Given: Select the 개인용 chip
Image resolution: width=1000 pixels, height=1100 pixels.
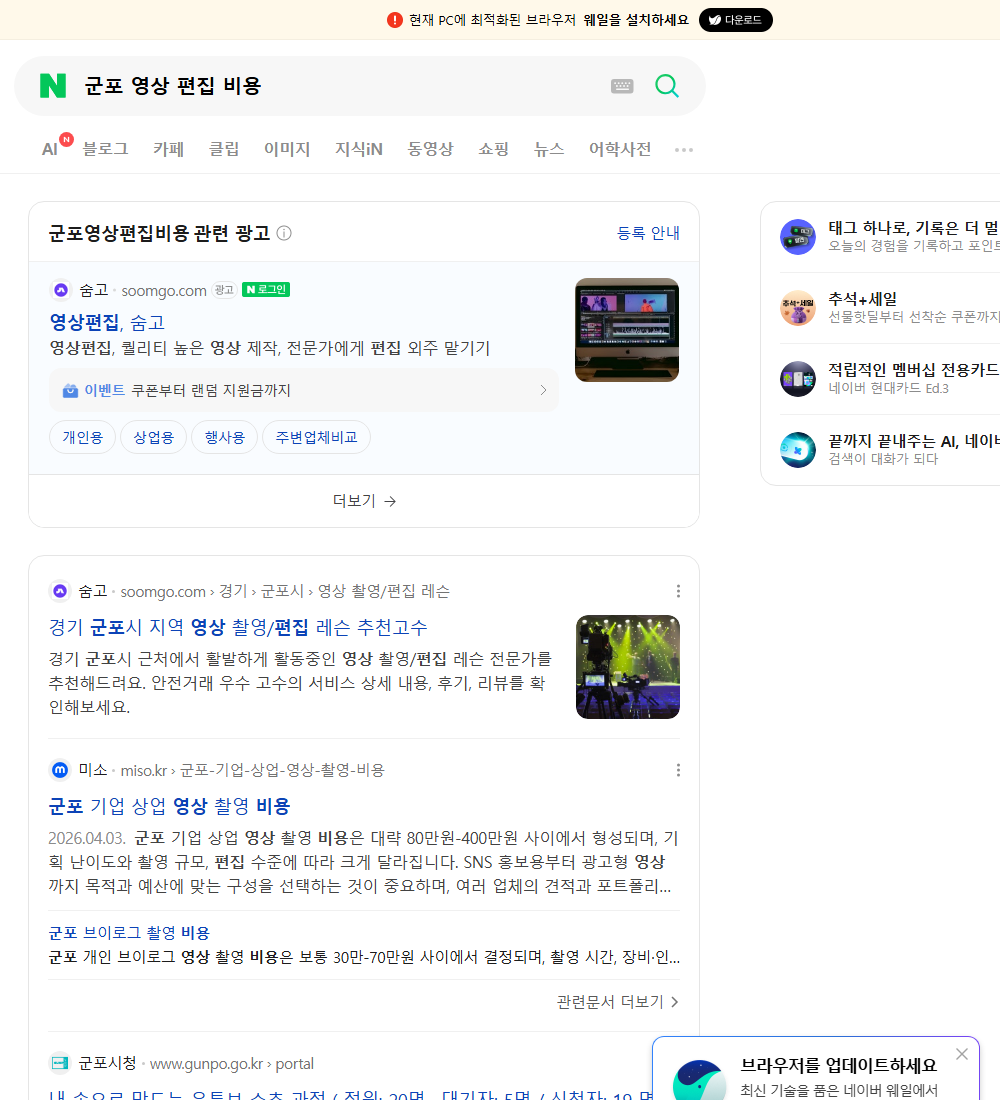Looking at the screenshot, I should (x=83, y=437).
